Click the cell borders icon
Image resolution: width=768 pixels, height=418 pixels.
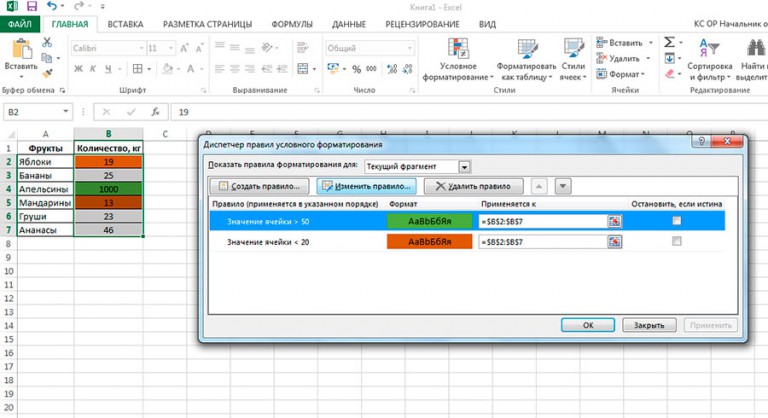[x=138, y=69]
